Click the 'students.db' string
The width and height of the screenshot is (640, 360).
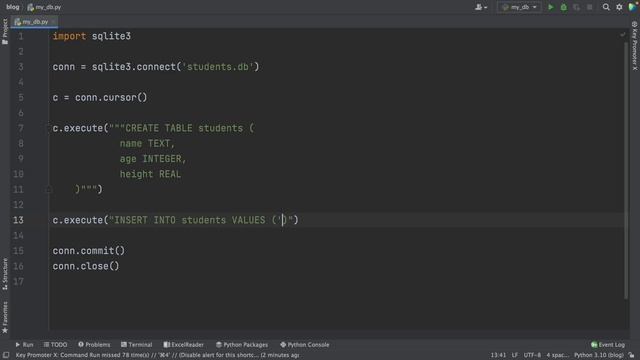[x=220, y=67]
